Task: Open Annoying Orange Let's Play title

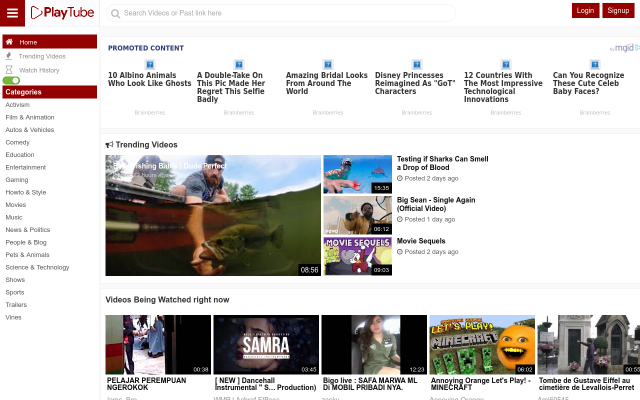Action: click(481, 384)
